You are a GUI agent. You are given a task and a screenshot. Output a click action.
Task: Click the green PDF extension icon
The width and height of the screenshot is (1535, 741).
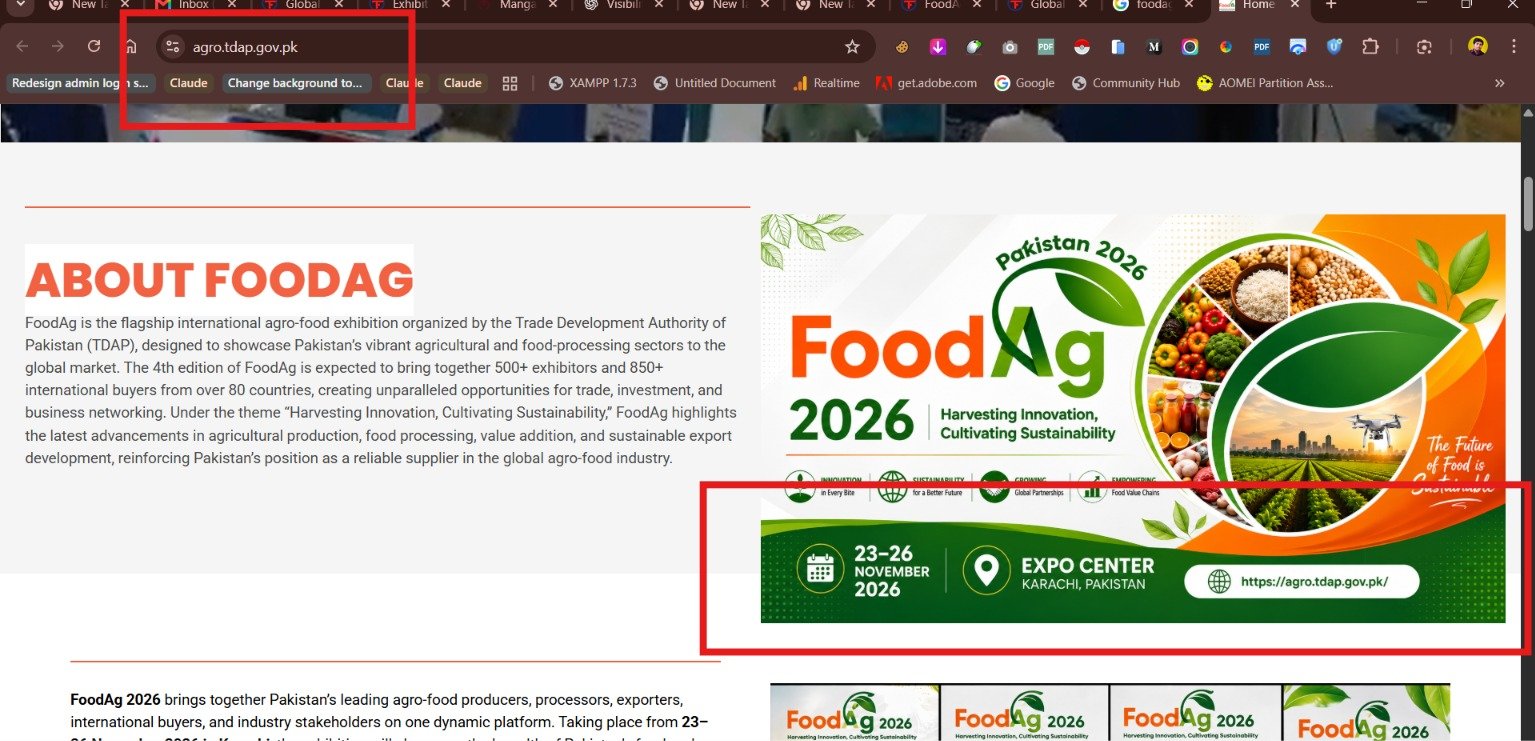[x=1046, y=47]
